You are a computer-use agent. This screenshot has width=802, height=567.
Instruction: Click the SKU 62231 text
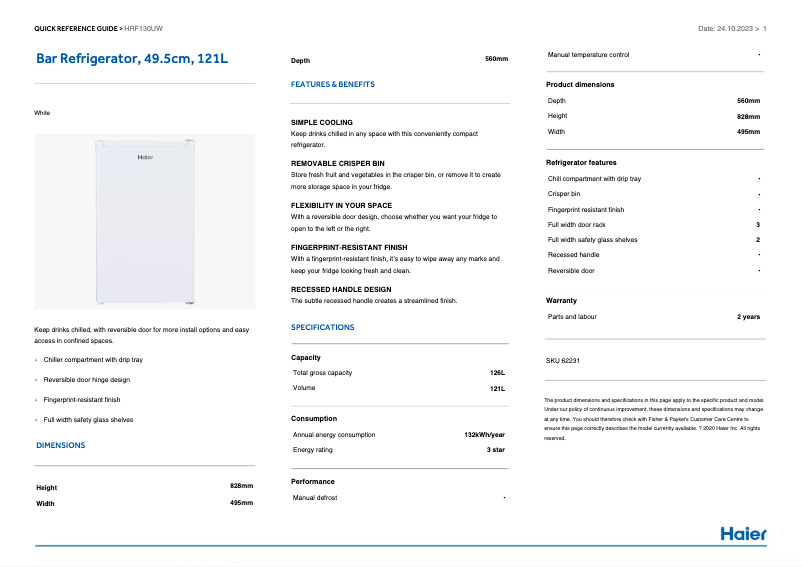[563, 360]
